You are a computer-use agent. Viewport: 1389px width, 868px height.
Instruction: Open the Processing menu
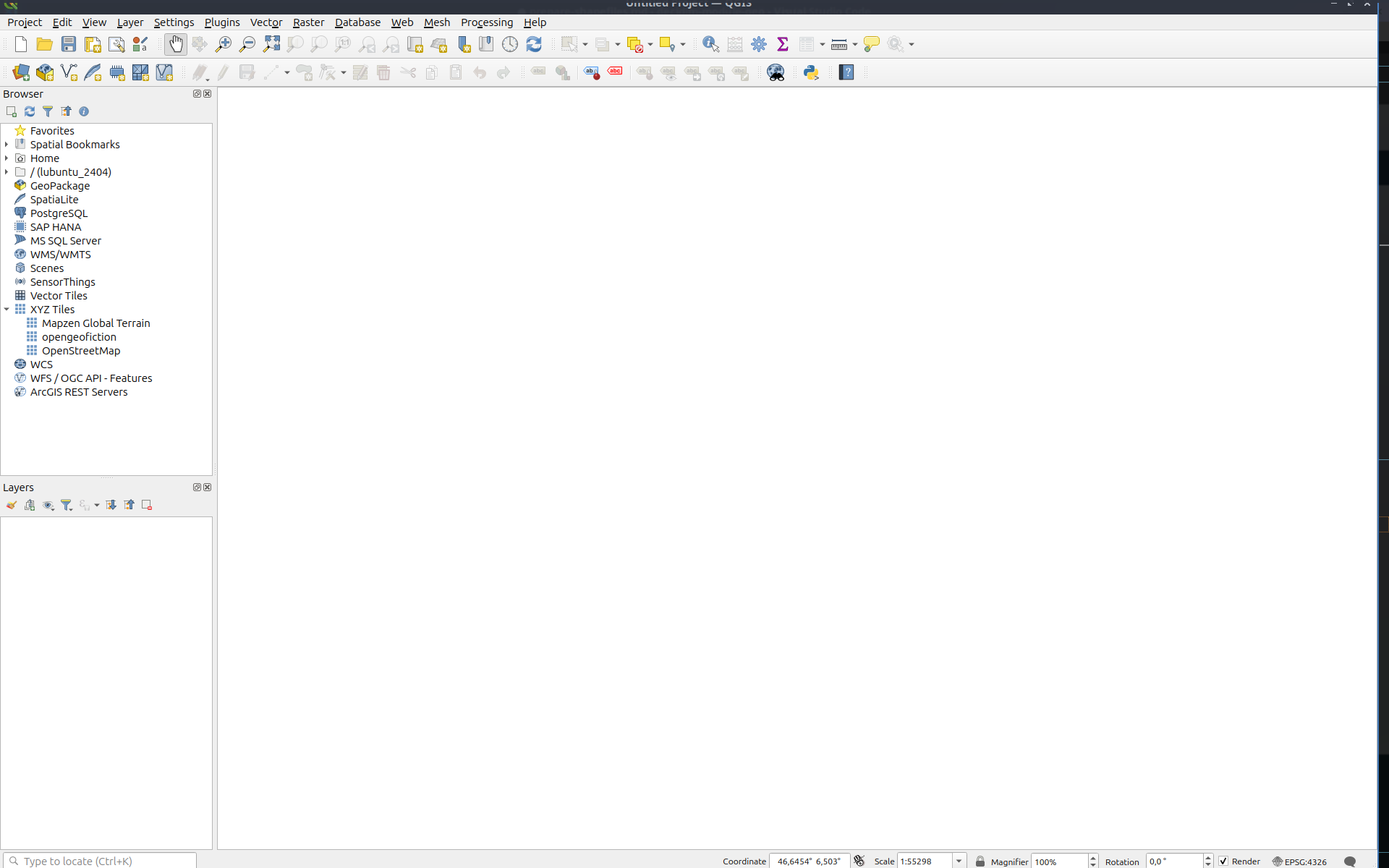pyautogui.click(x=486, y=22)
